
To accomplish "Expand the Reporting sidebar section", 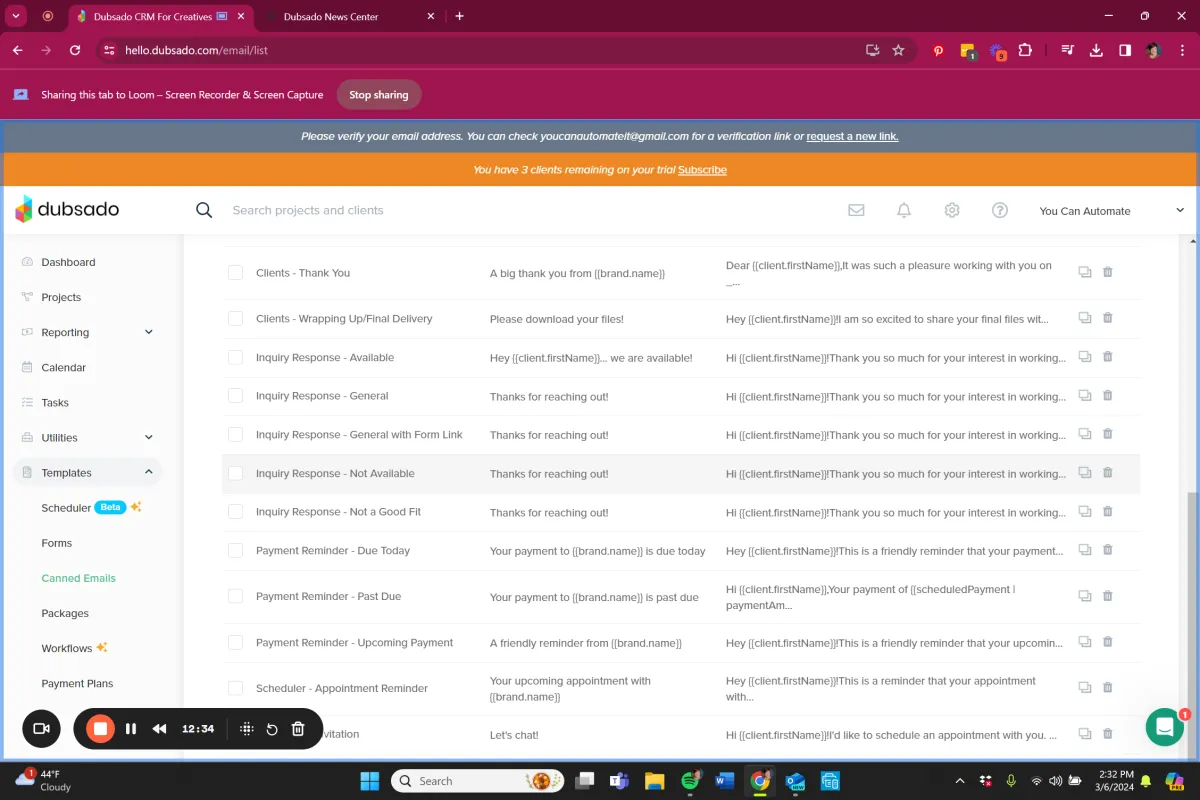I will point(149,332).
